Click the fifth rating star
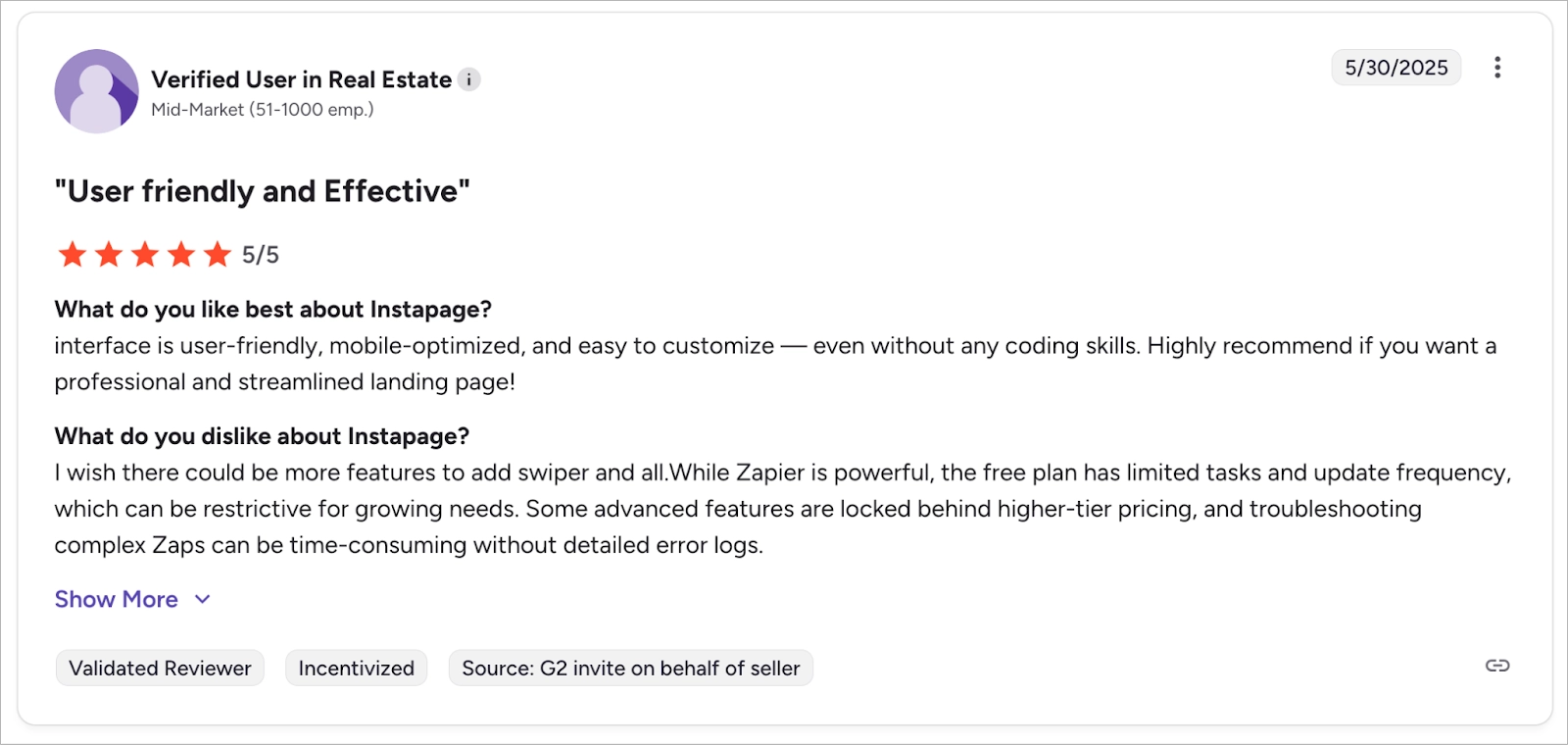Screen dimensions: 1568x745 [x=217, y=255]
